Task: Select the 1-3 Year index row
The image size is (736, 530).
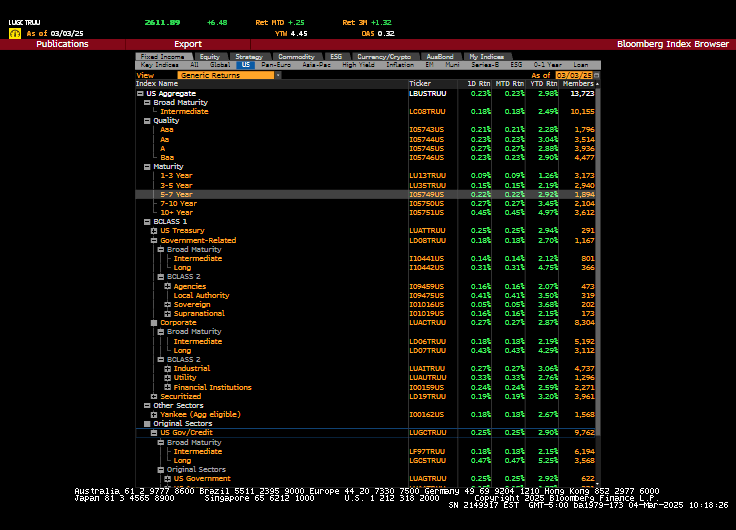Action: [x=365, y=176]
